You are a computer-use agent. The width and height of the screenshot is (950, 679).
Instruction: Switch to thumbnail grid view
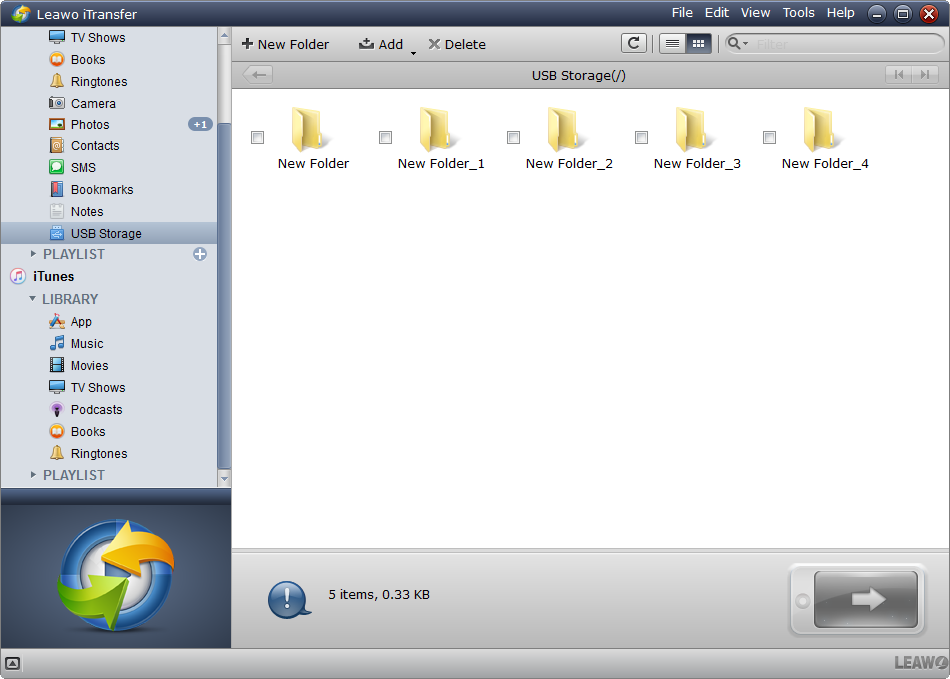coord(698,43)
